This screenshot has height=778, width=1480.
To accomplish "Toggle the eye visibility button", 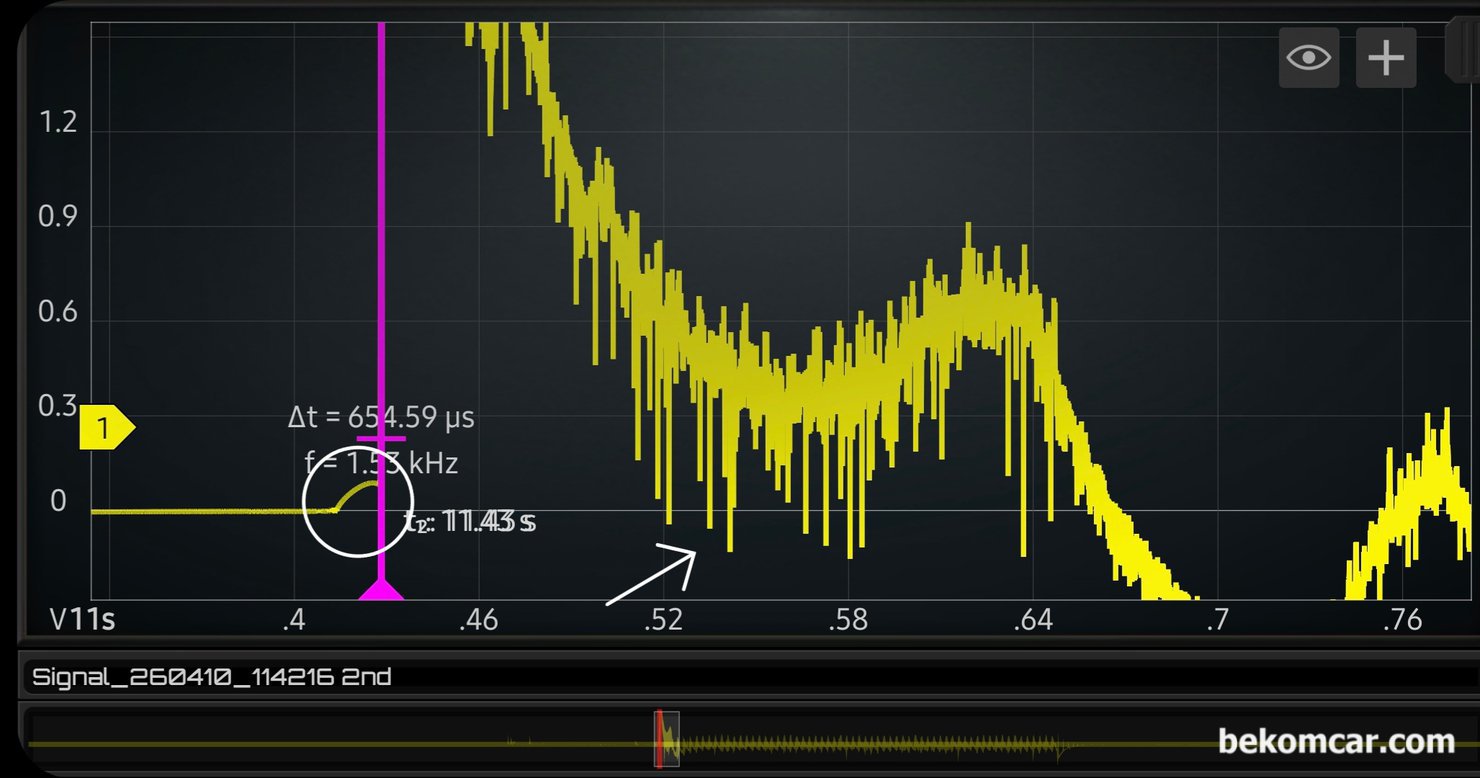I will [1308, 58].
